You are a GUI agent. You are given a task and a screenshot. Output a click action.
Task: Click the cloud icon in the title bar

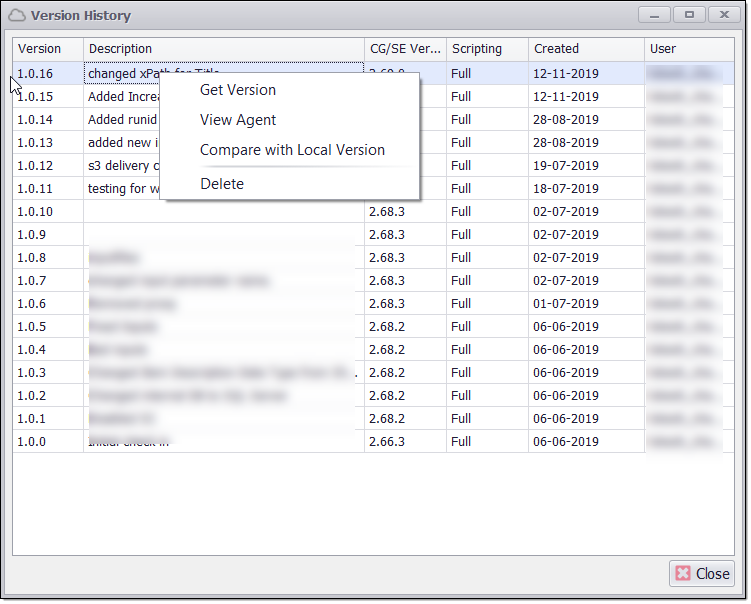click(x=17, y=16)
